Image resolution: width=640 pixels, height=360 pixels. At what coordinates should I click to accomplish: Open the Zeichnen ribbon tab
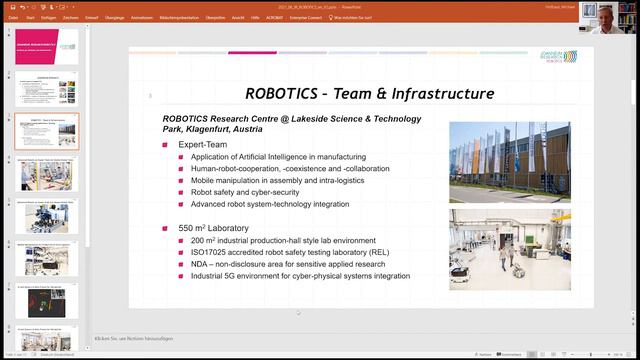click(x=71, y=18)
